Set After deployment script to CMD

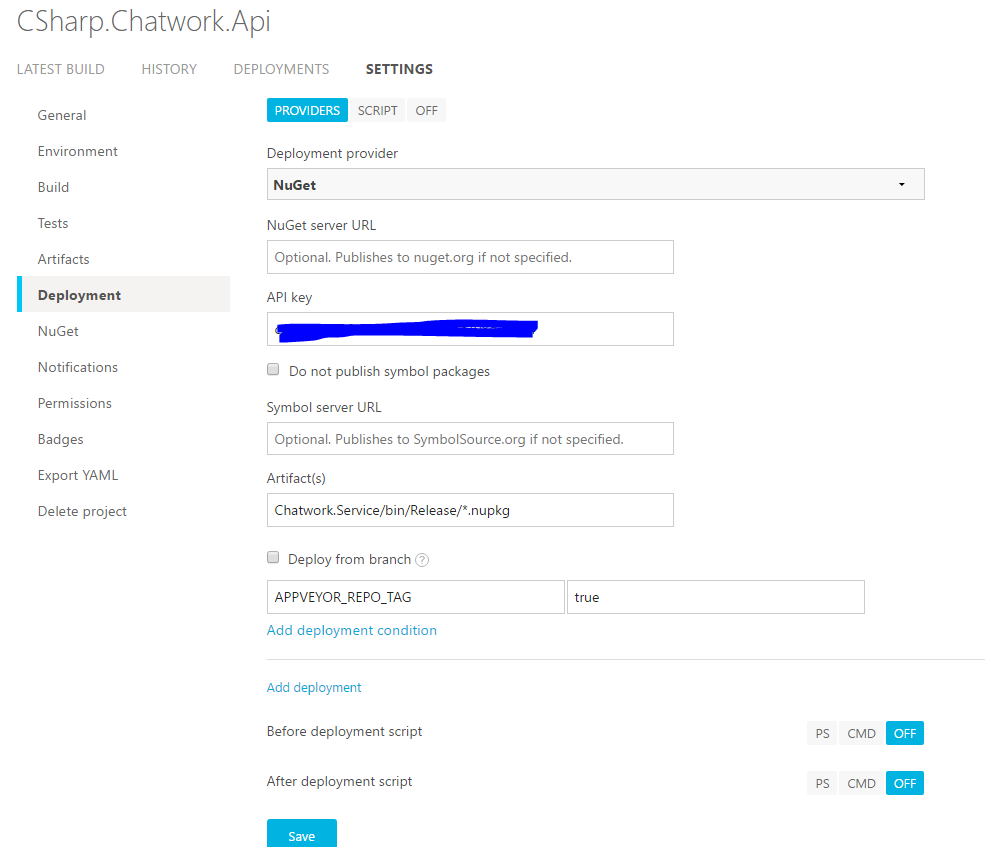[x=861, y=784]
